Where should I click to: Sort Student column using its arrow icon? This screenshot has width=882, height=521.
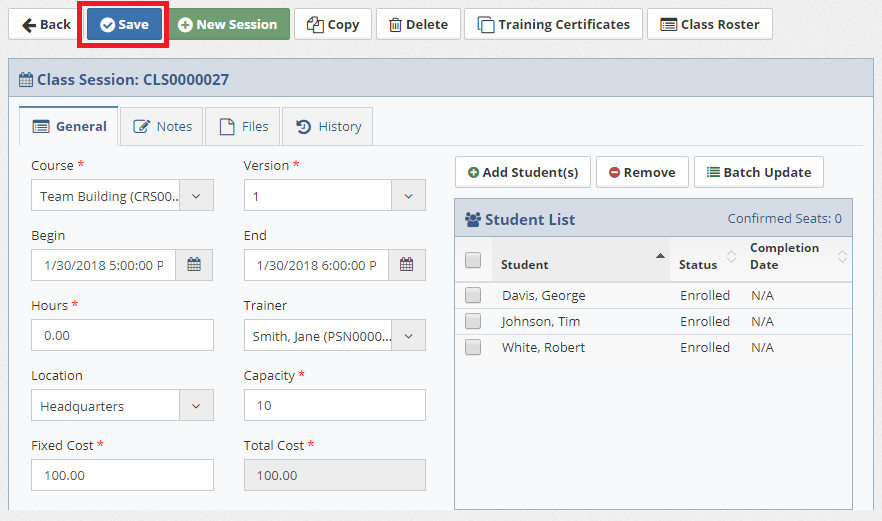[x=660, y=257]
